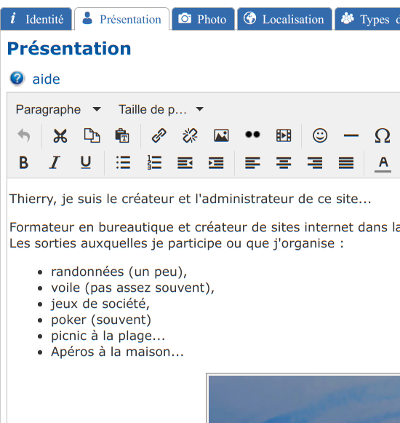Click the 'Apéros à la maison...' bullet
The width and height of the screenshot is (400, 423).
117,352
